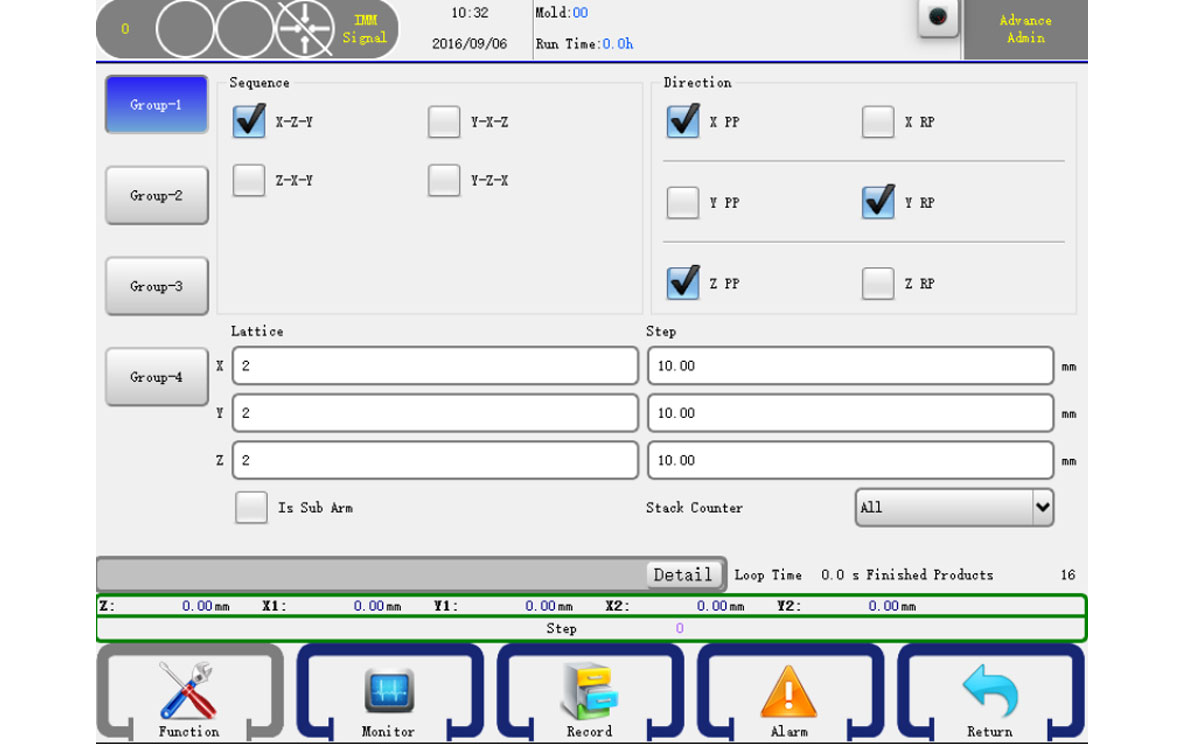Switch to the Group-3 tab
Image resolution: width=1200 pixels, height=744 pixels.
point(157,286)
